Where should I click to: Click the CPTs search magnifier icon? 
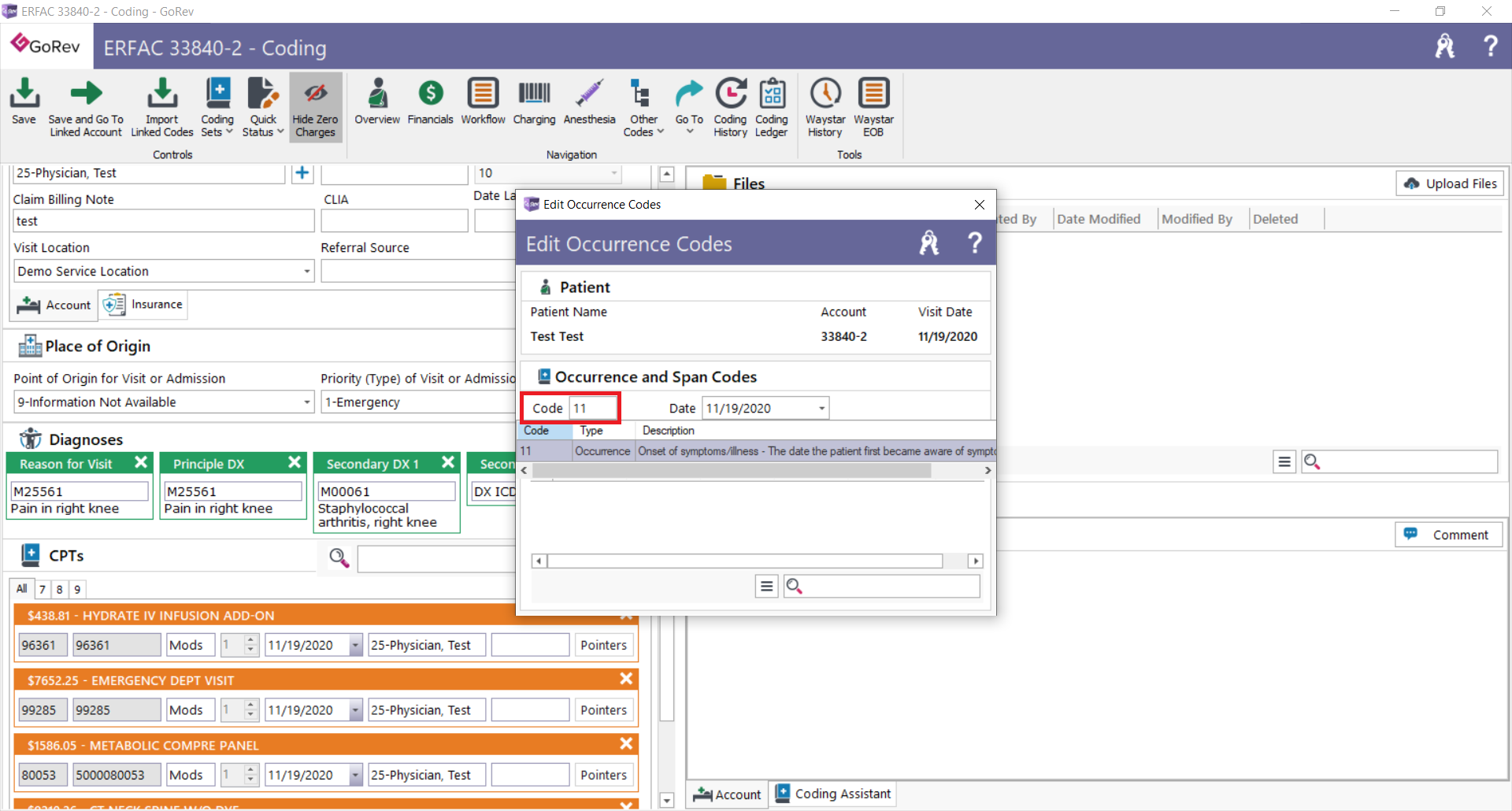[339, 557]
